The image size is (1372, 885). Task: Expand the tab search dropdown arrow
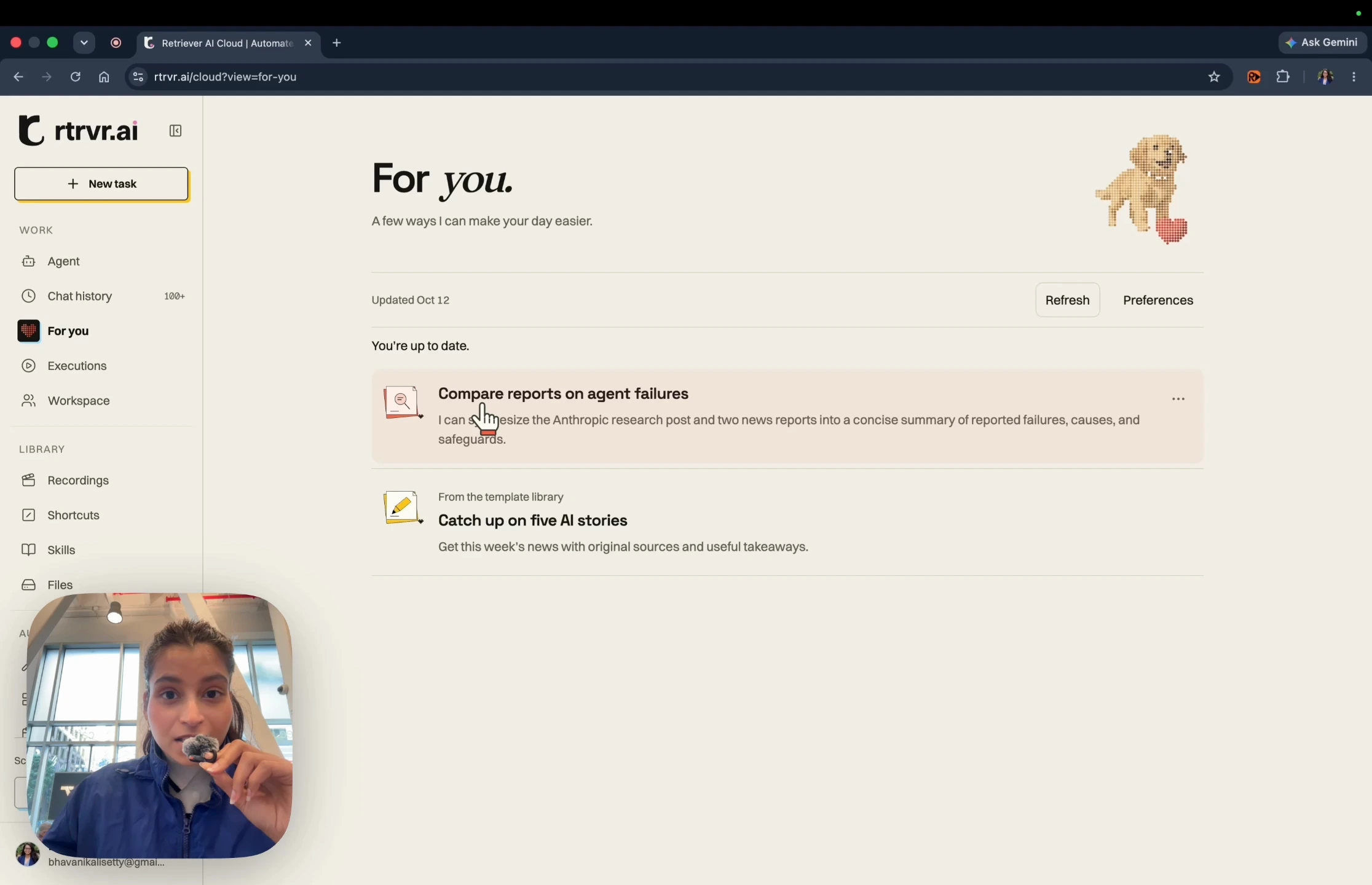[x=84, y=43]
